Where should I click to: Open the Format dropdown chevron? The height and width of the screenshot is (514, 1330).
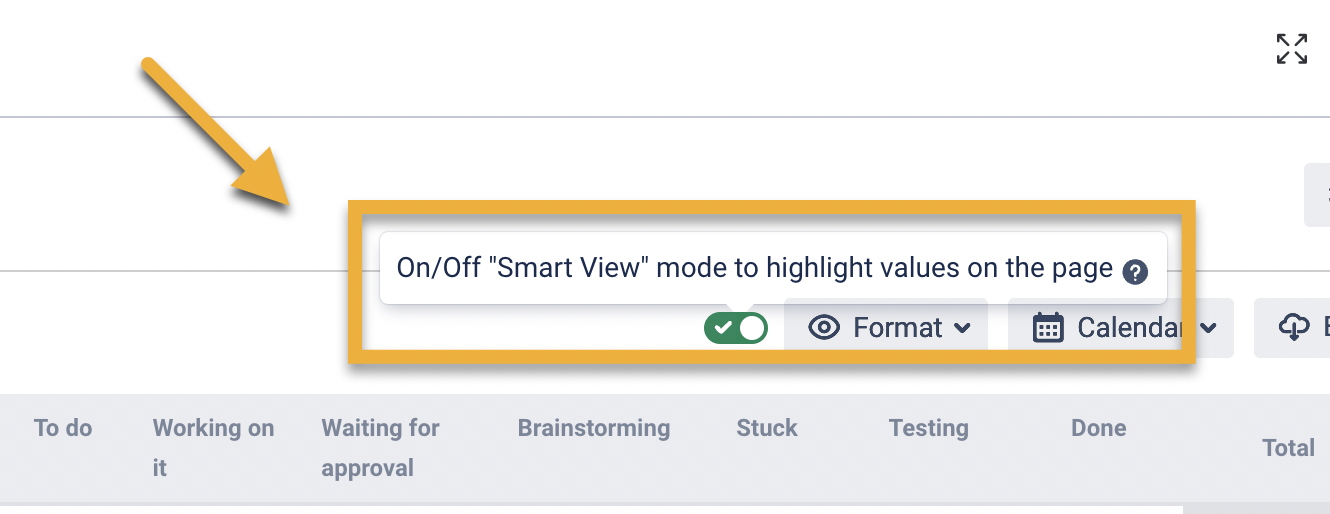tap(962, 329)
